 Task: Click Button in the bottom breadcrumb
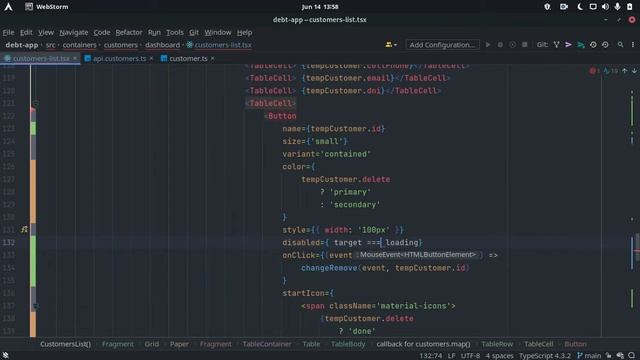pyautogui.click(x=576, y=344)
